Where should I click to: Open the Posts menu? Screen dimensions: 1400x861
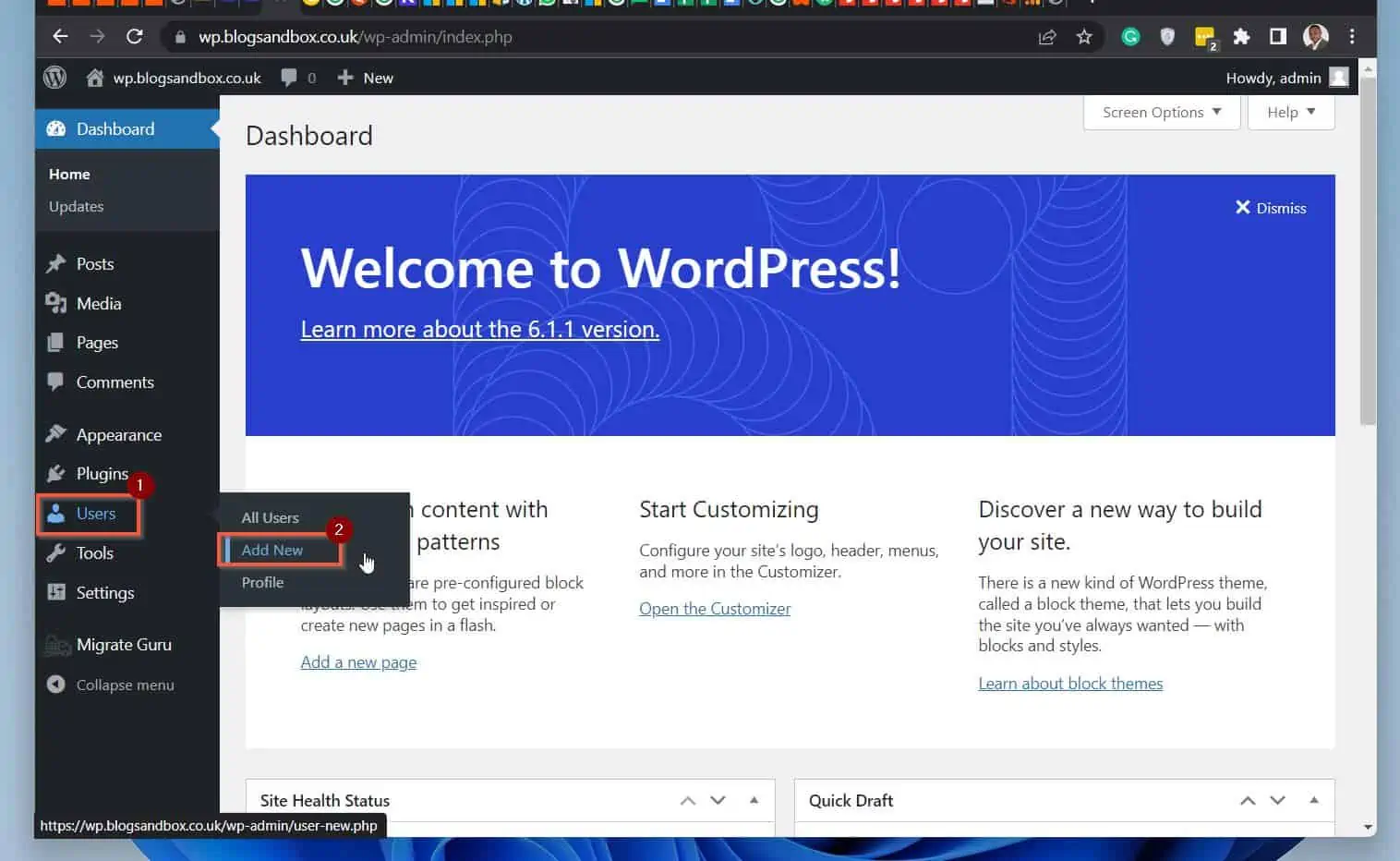pos(127,263)
